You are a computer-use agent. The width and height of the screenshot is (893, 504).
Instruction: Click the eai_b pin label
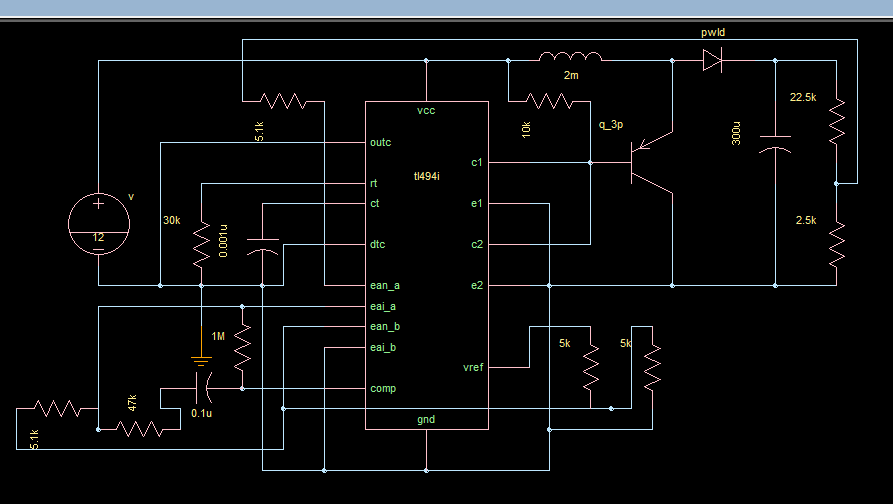pyautogui.click(x=383, y=347)
